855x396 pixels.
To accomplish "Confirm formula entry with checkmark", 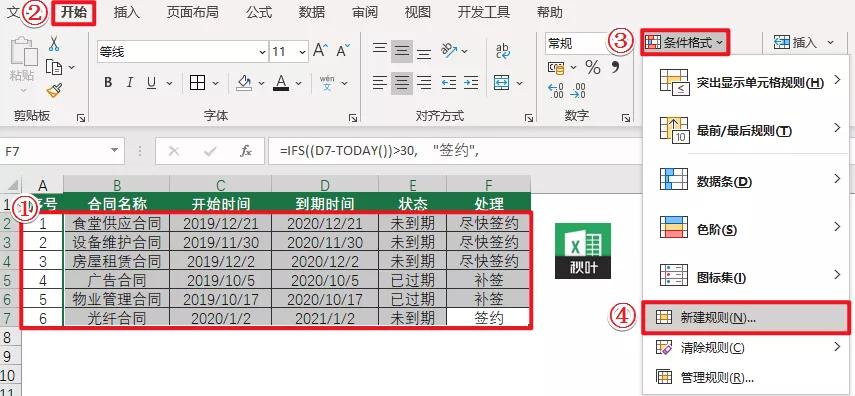I will 210,151.
